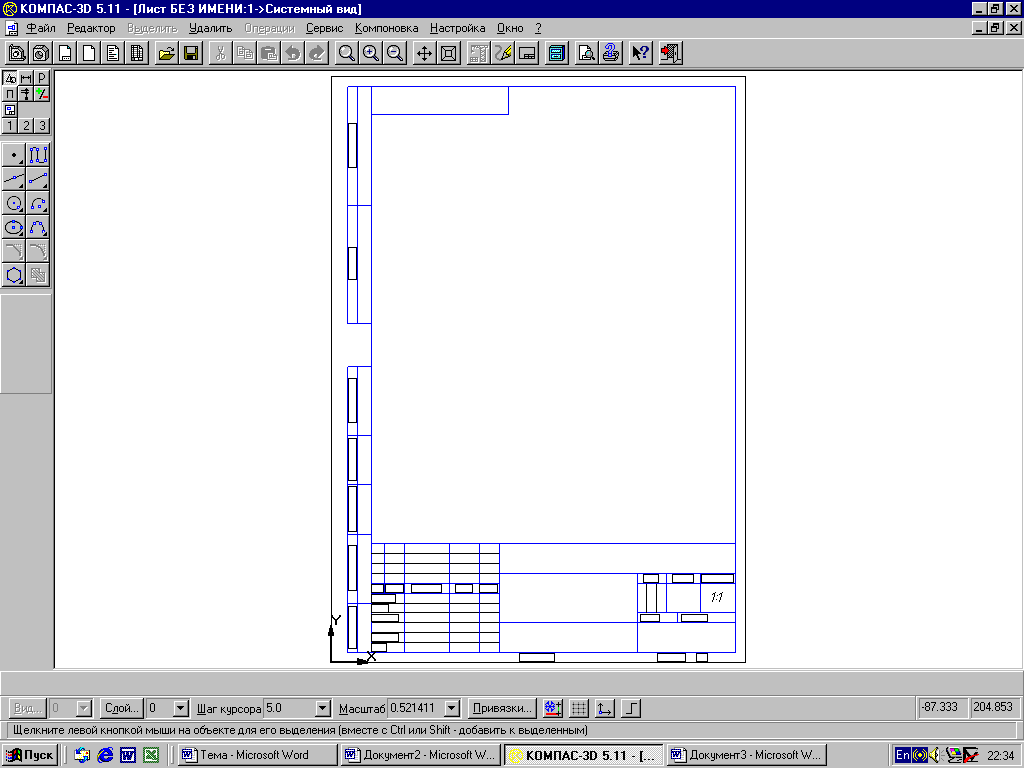Select the arc drawing tool
Image resolution: width=1024 pixels, height=768 pixels.
(38, 203)
